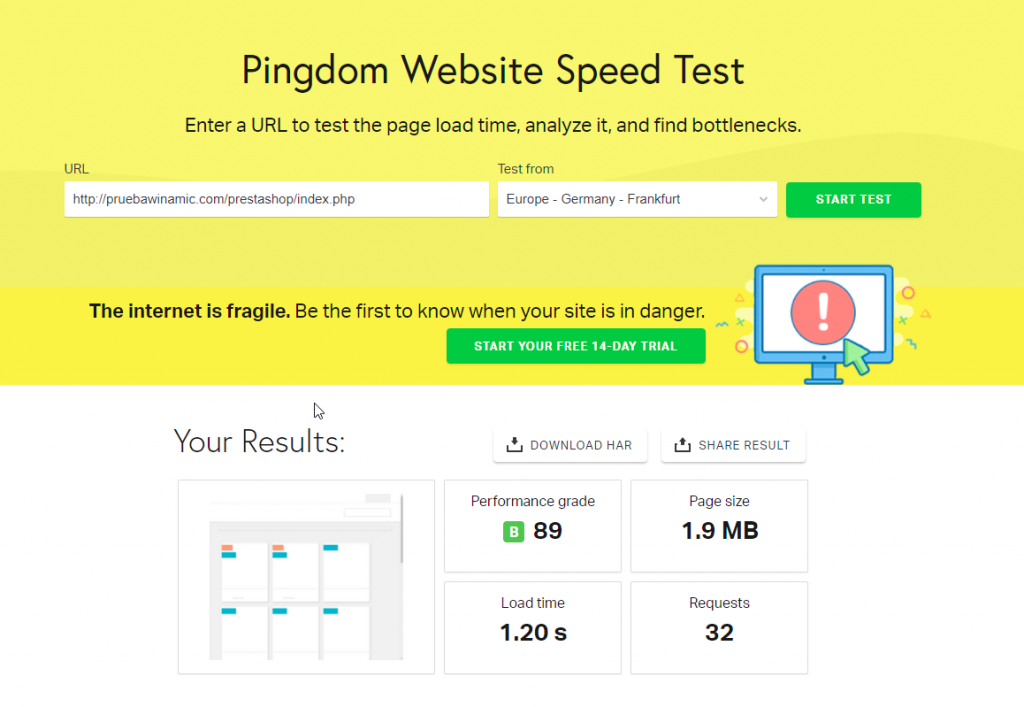1024x707 pixels.
Task: Click the green B performance grade badge
Action: pos(513,532)
